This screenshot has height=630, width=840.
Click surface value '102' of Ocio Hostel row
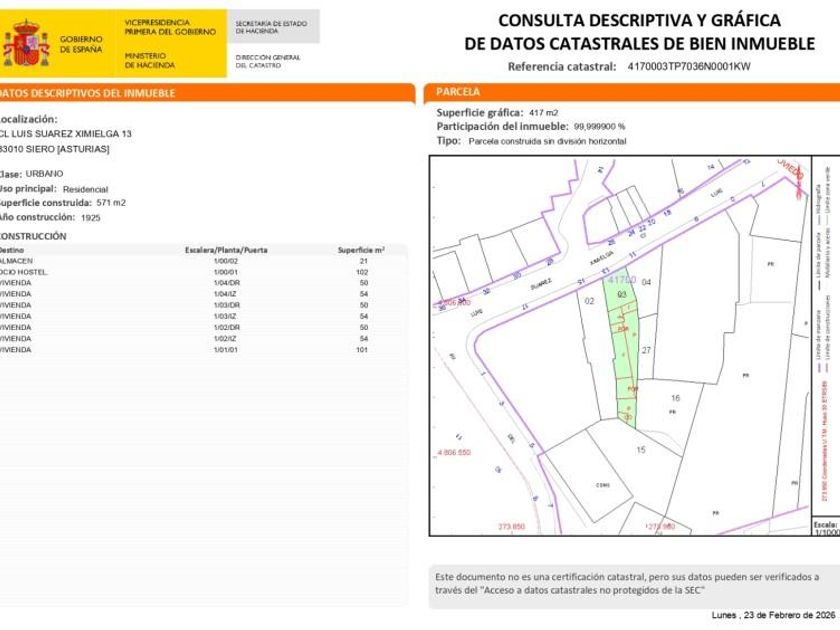(362, 272)
